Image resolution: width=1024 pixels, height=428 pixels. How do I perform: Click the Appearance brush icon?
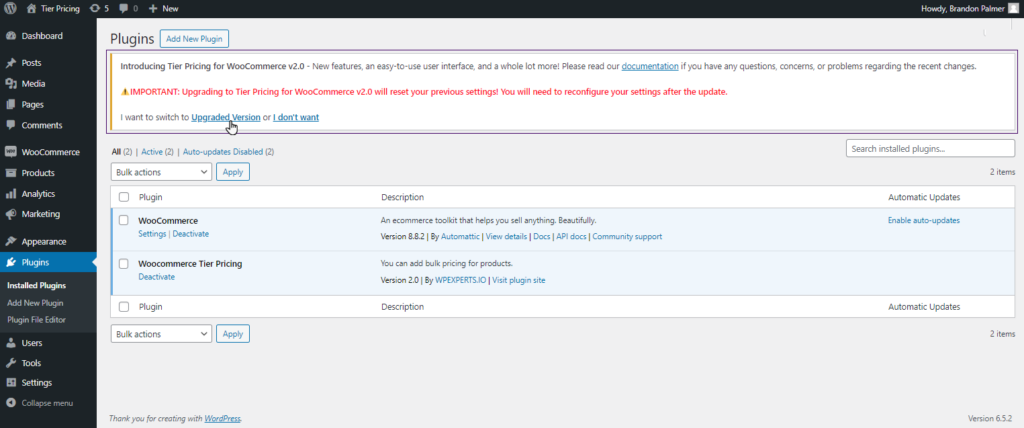tap(10, 242)
